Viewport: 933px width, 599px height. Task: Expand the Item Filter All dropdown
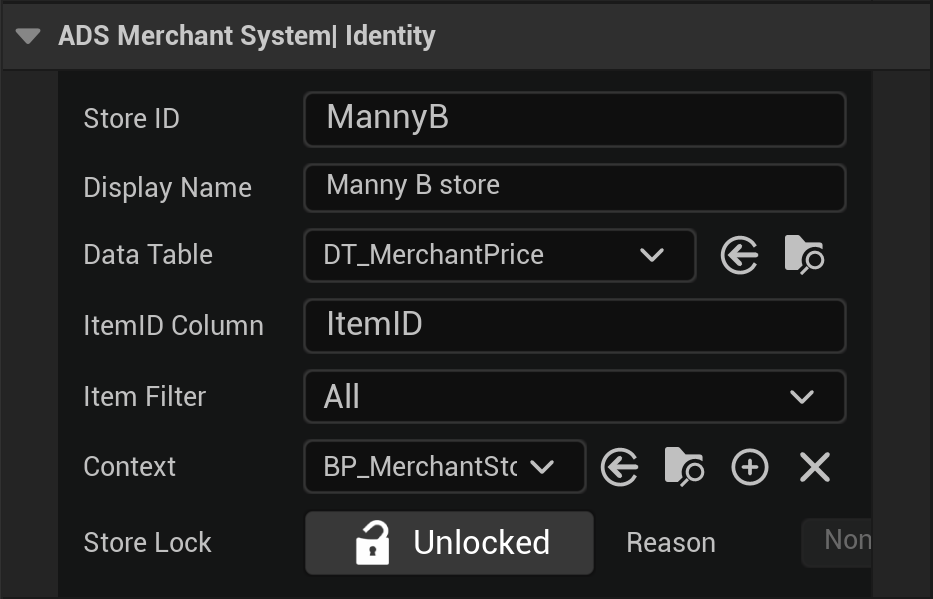(575, 397)
